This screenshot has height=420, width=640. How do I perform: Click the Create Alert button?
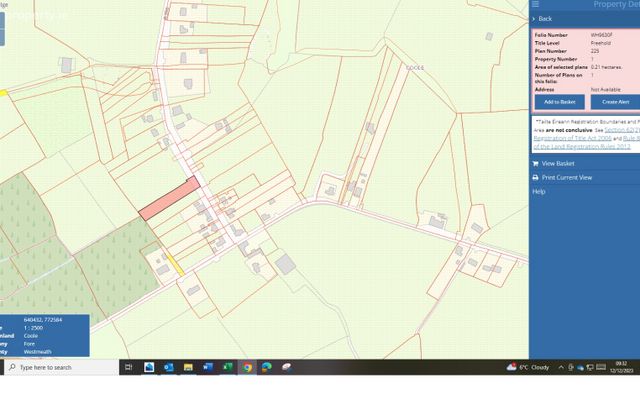[616, 102]
